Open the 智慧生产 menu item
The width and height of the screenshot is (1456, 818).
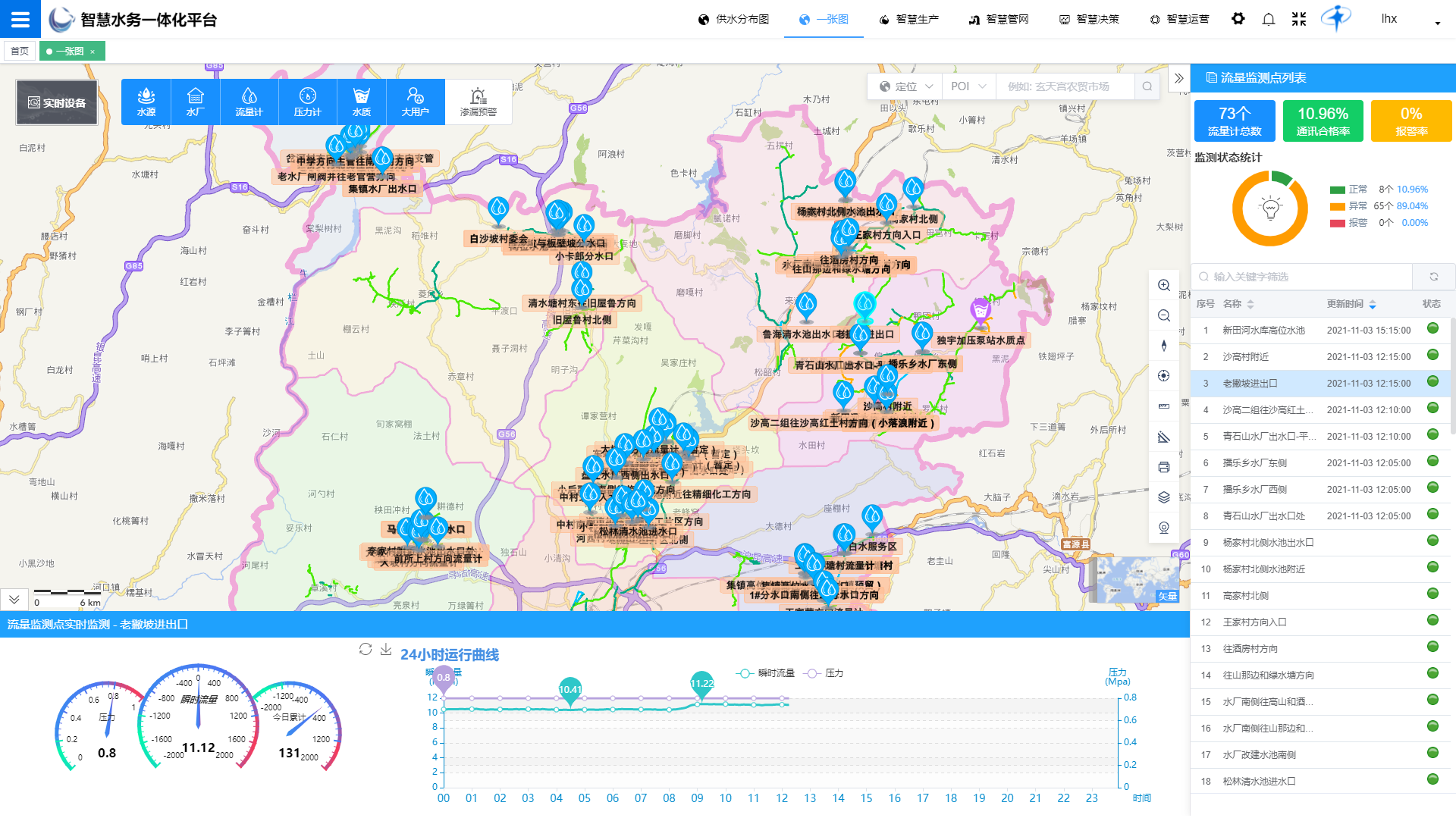[908, 19]
